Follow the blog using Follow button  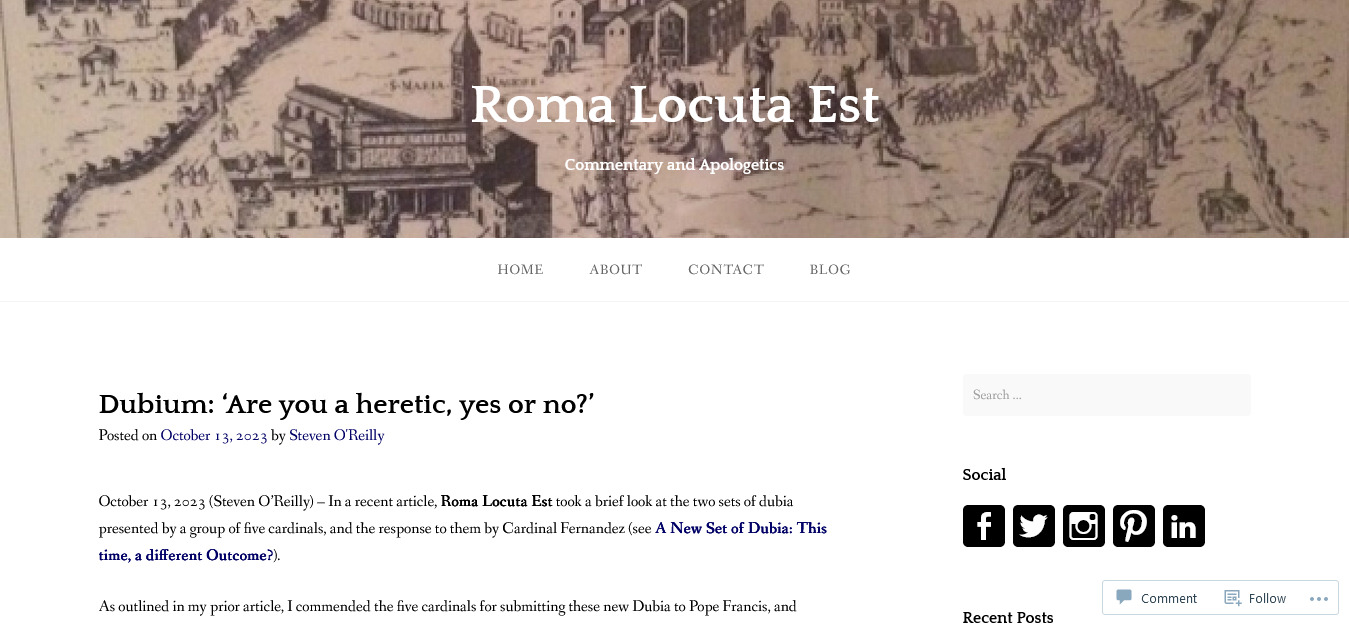coord(1255,598)
